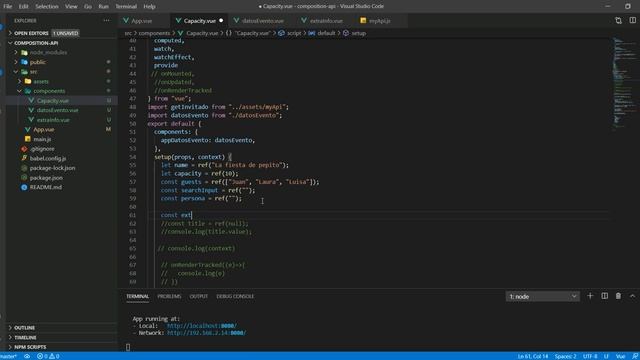Switch to the extraInfo.vue editor tab

pos(326,21)
